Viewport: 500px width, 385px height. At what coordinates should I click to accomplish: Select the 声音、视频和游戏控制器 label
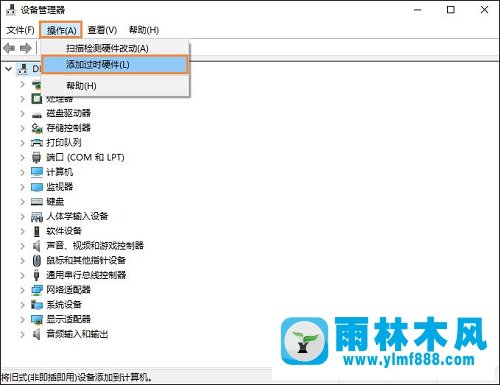tap(95, 246)
